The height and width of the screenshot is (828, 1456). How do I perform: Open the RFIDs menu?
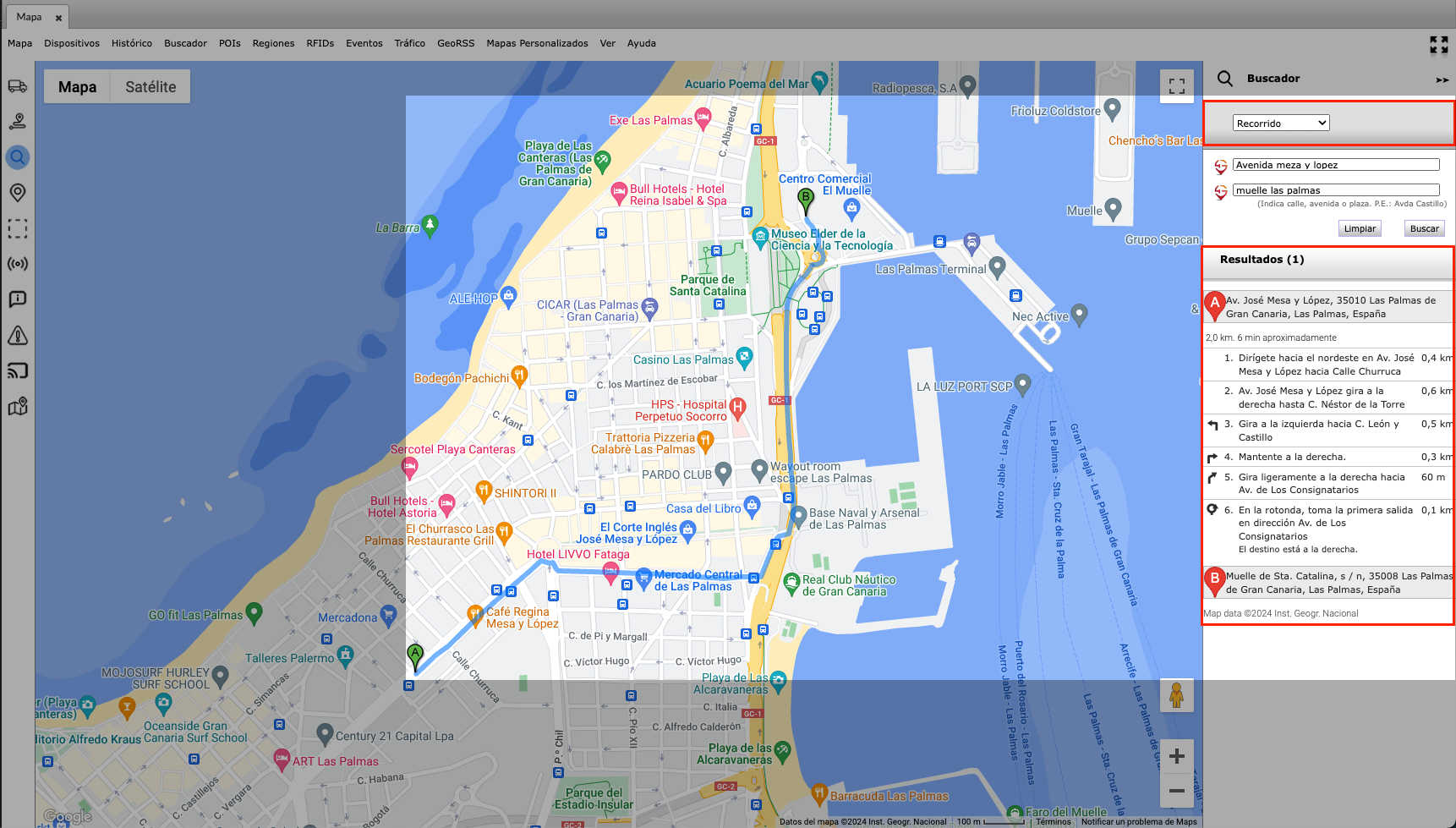[320, 43]
